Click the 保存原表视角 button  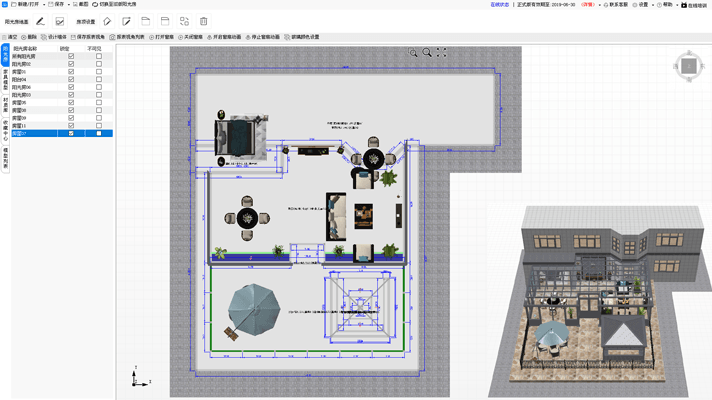(88, 37)
